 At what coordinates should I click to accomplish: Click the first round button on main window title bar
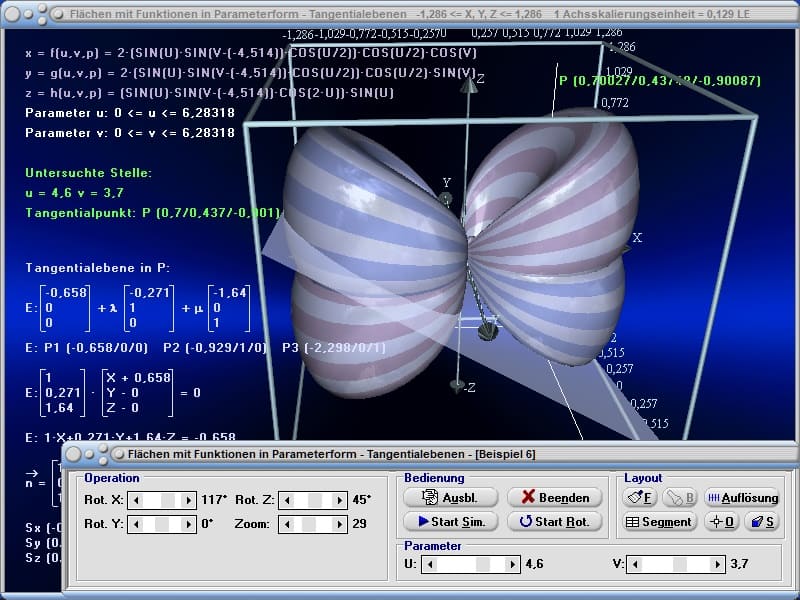click(x=12, y=14)
